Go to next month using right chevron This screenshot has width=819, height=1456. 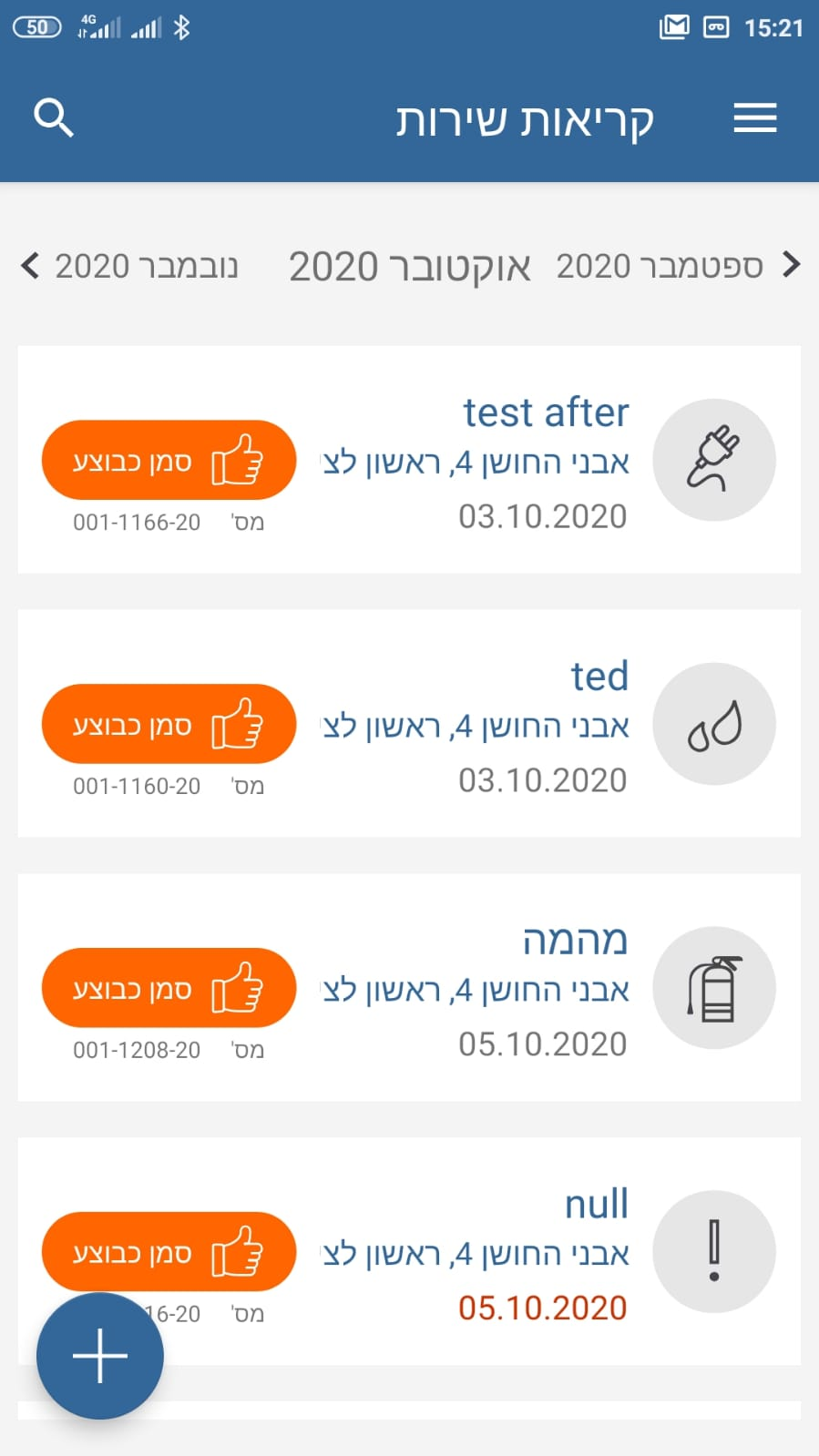(792, 265)
